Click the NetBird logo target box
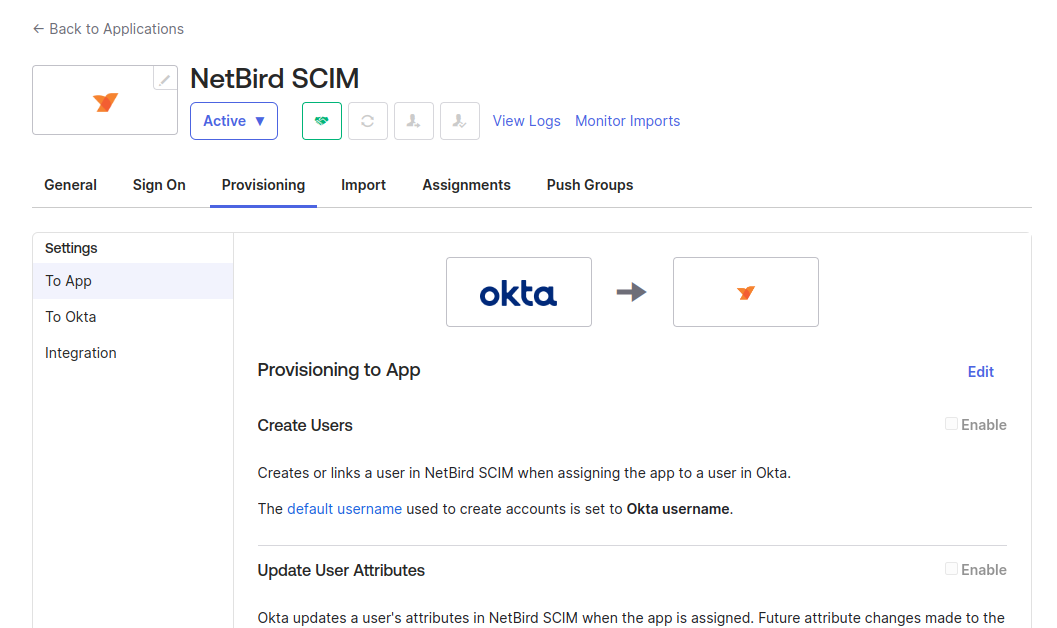 (x=745, y=292)
